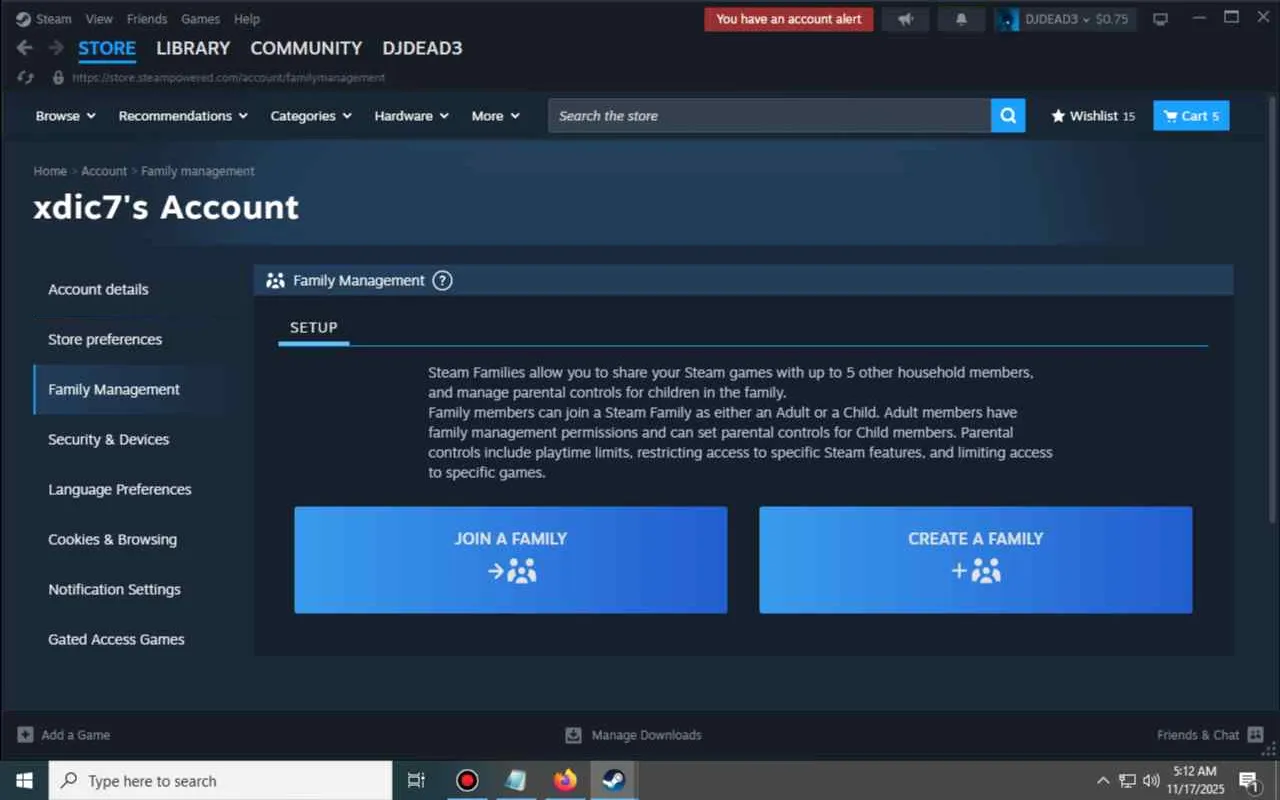Click the Steam logo icon in title bar

click(23, 19)
